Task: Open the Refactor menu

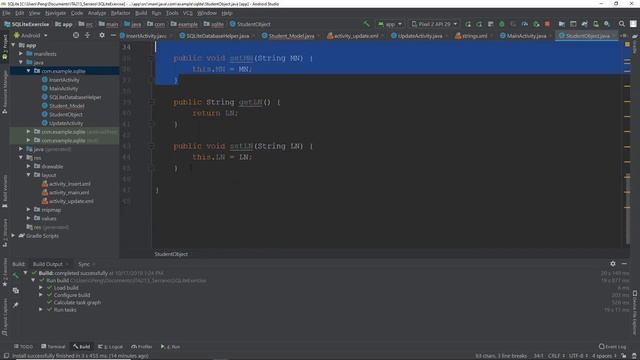Action: (120, 13)
